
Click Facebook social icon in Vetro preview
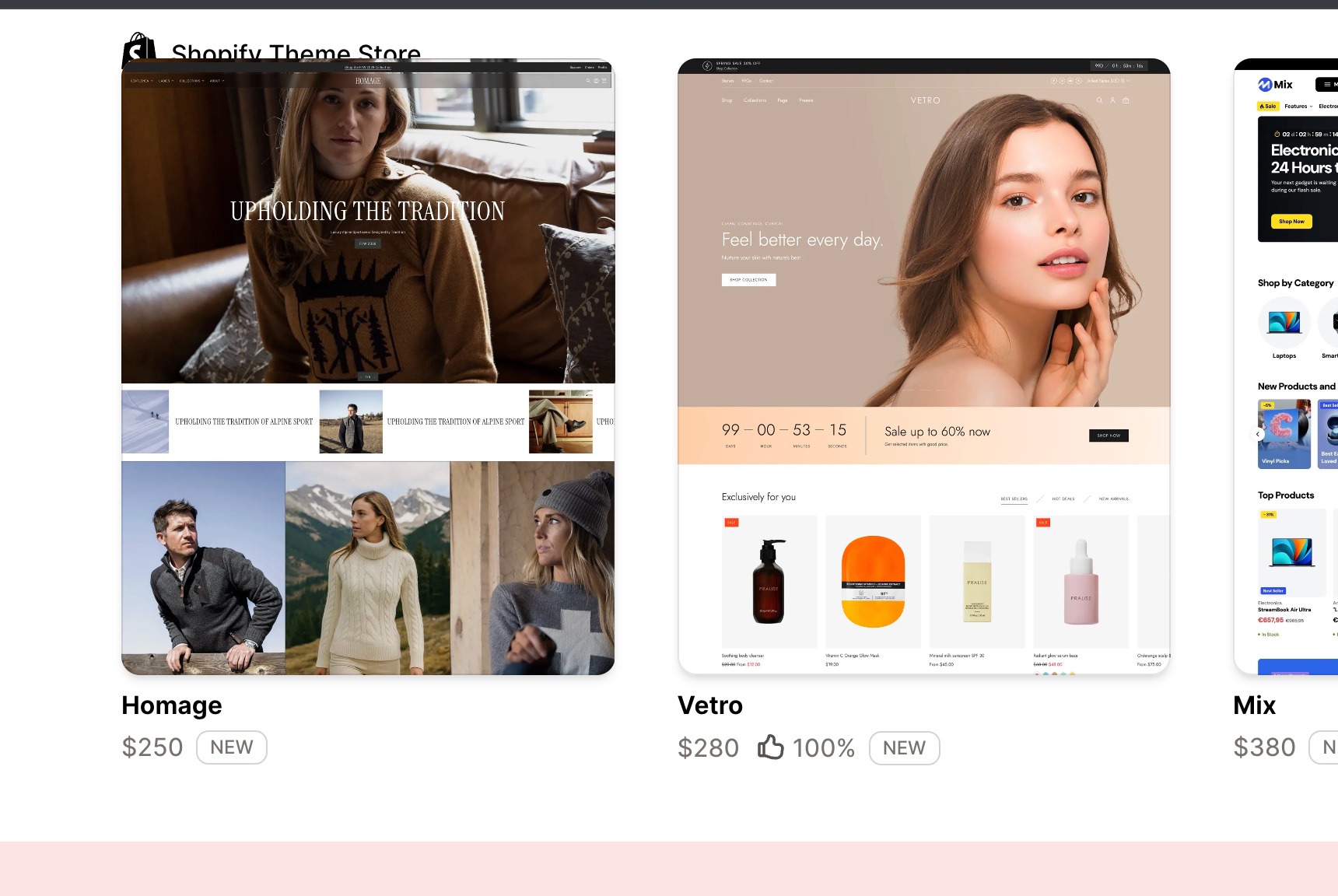pos(1054,81)
